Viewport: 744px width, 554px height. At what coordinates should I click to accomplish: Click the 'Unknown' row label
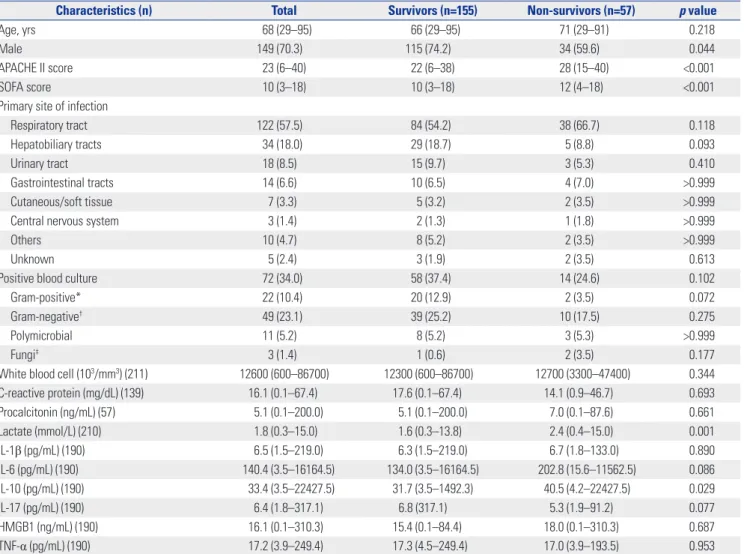tap(32, 259)
